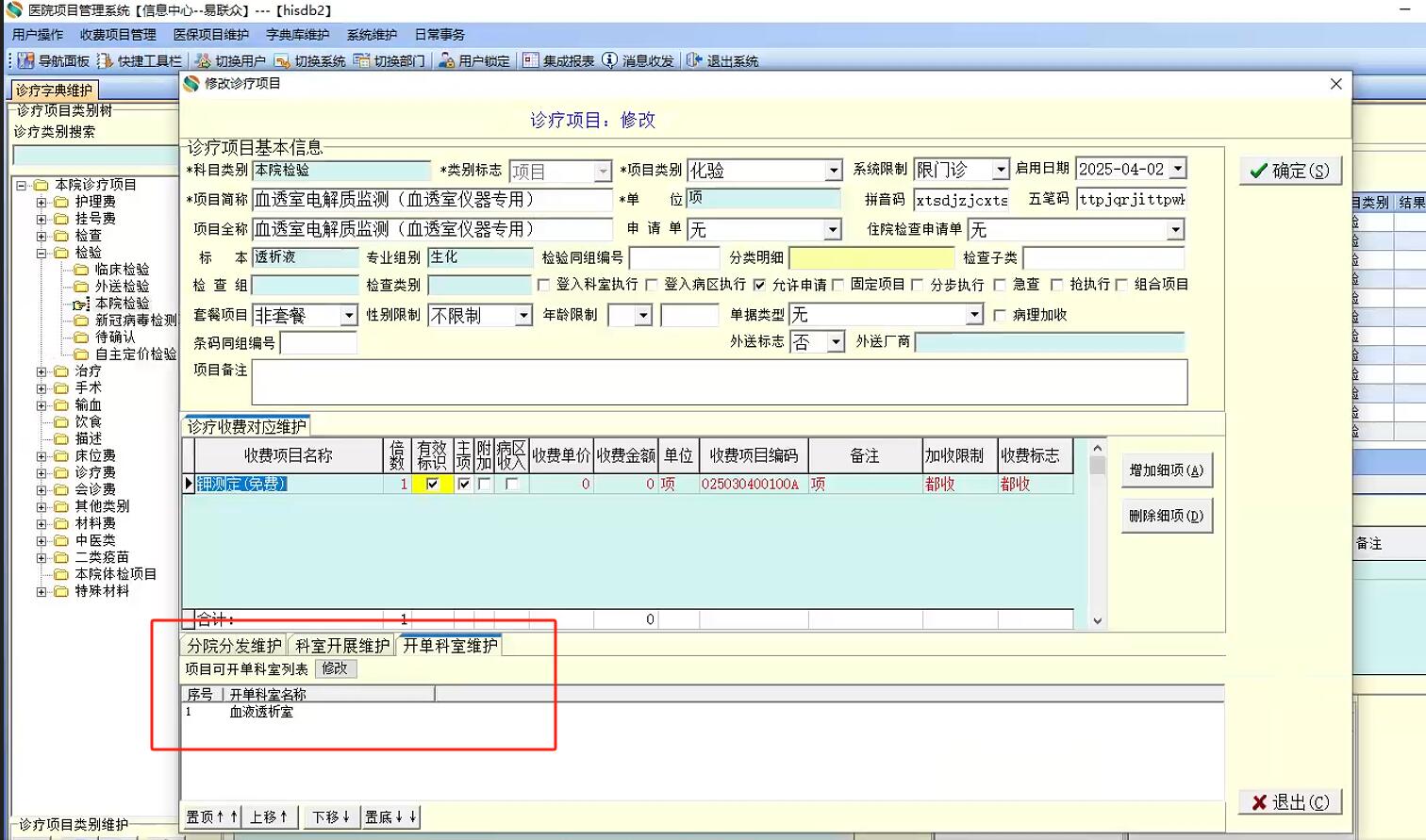Open the 项目类别 dropdown showing 化验
The image size is (1426, 840).
pos(834,171)
